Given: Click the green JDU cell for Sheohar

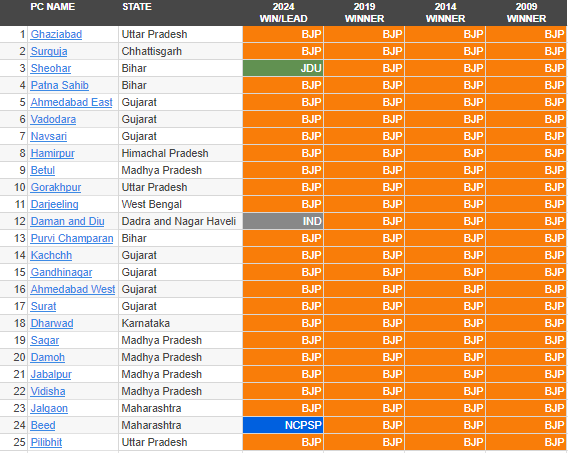Looking at the screenshot, I should [x=283, y=68].
